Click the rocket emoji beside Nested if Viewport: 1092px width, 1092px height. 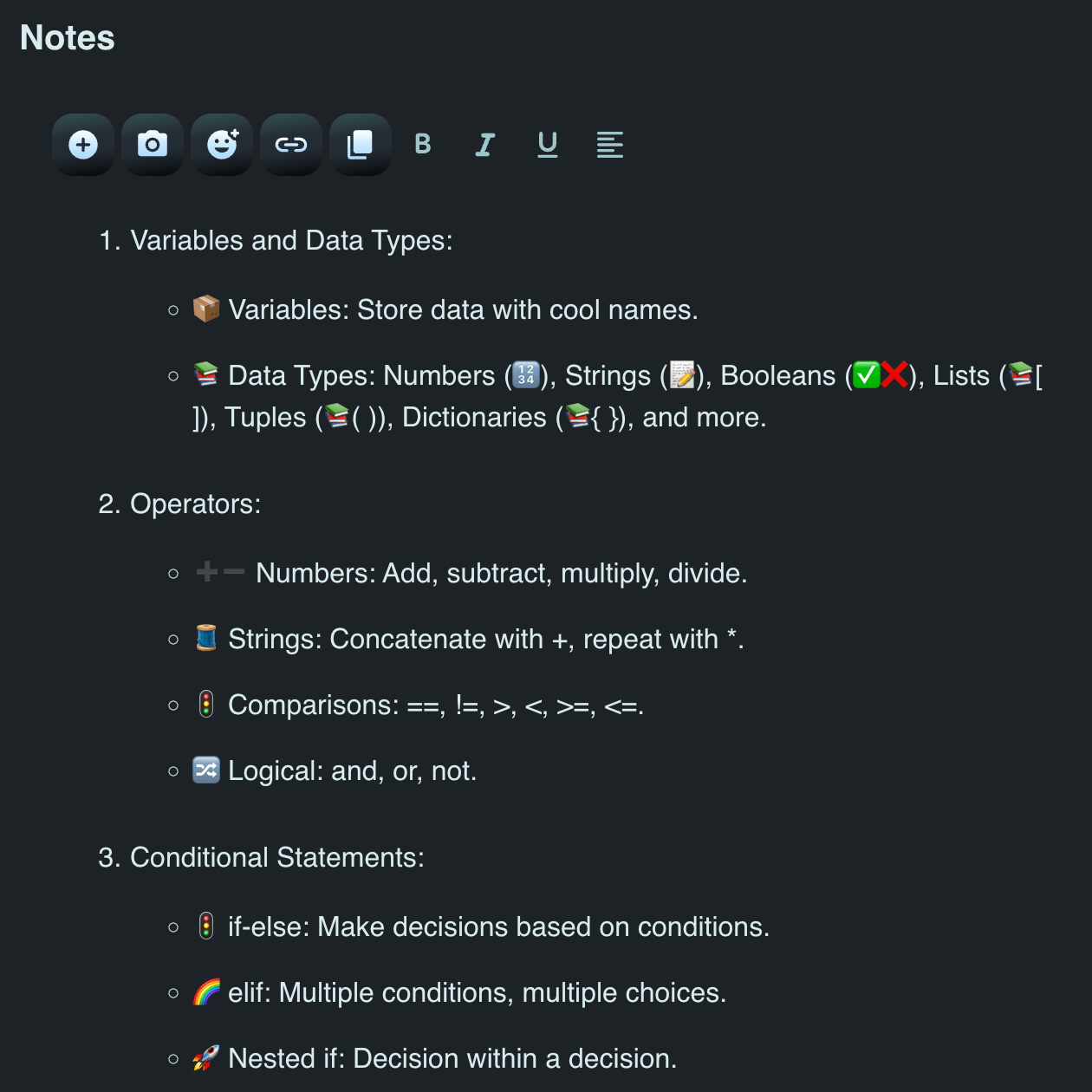206,1057
